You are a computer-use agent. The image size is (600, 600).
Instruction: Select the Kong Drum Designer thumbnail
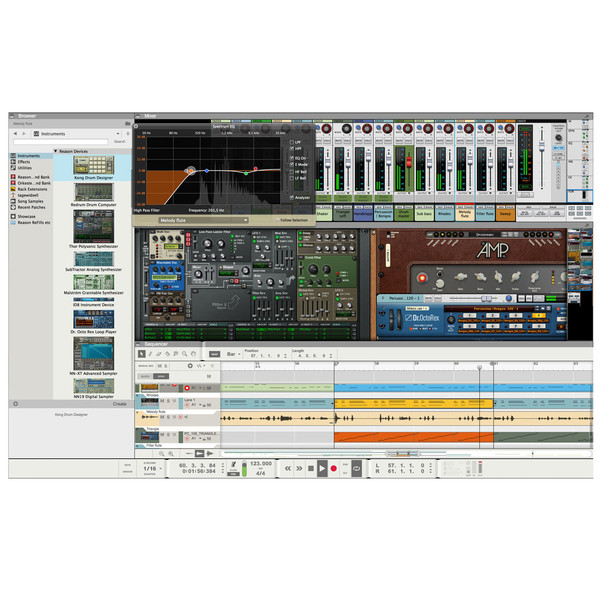click(94, 165)
